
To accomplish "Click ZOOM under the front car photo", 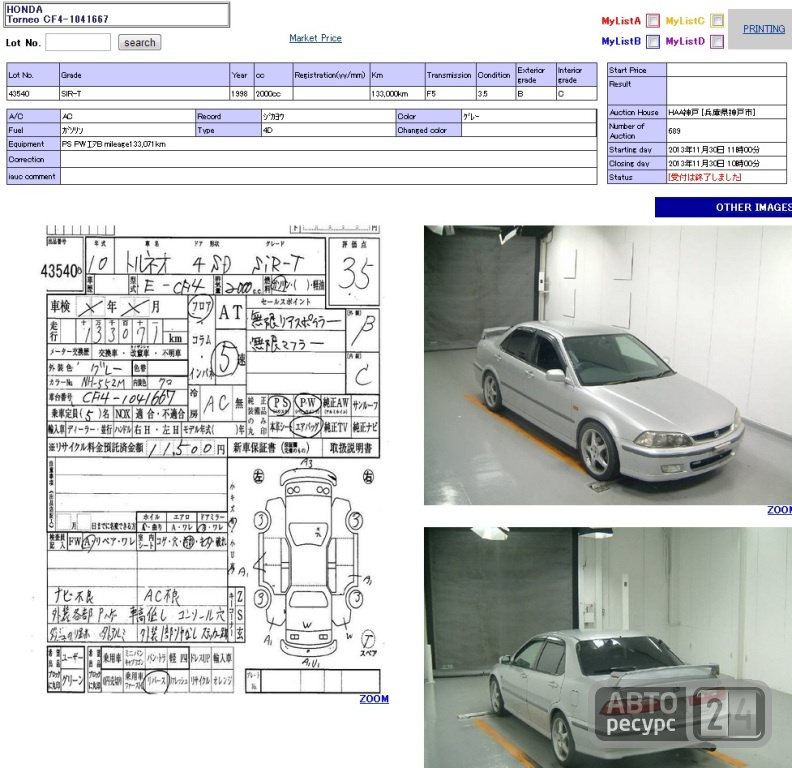I will (x=779, y=510).
